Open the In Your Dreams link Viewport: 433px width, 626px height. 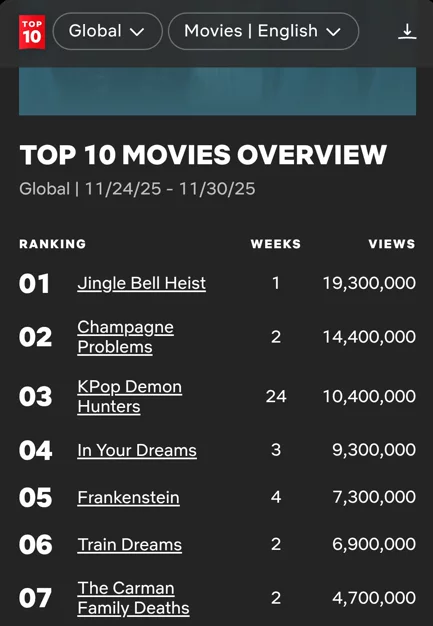(x=137, y=450)
